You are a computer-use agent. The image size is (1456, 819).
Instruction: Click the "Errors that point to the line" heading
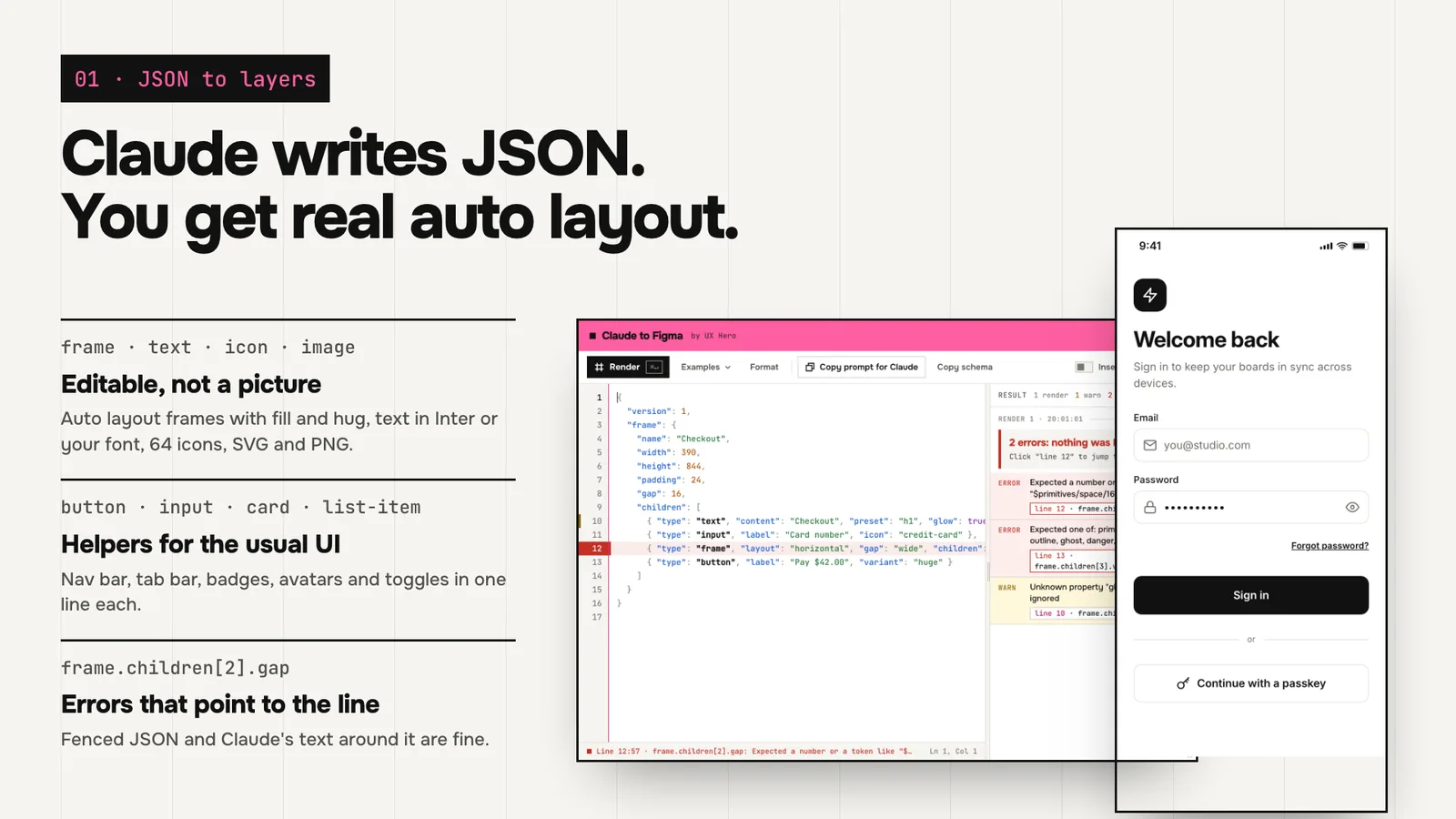220,704
